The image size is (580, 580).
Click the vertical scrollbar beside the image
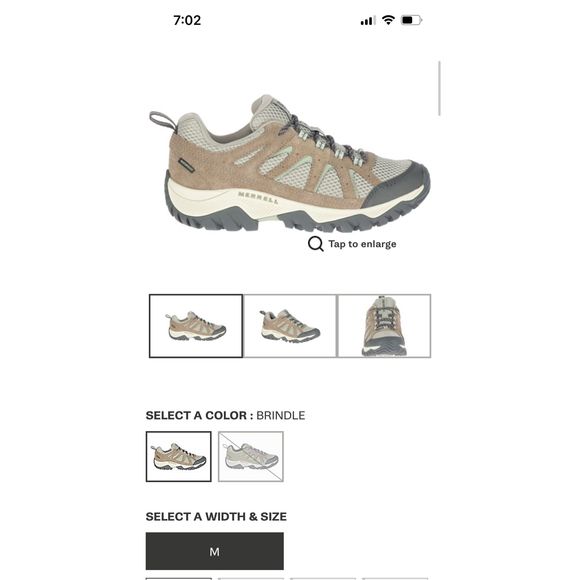pyautogui.click(x=439, y=88)
